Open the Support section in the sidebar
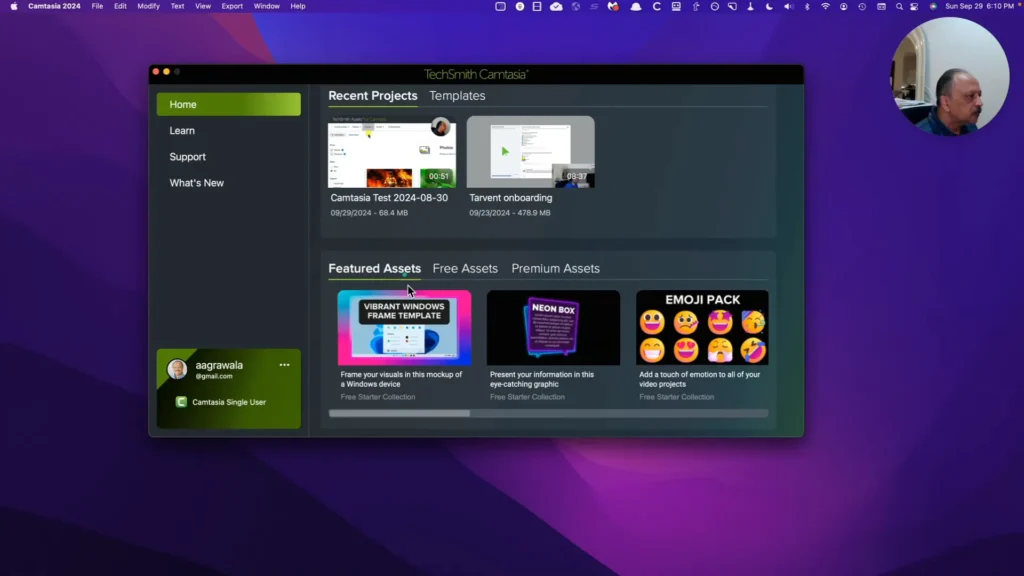 click(x=187, y=157)
